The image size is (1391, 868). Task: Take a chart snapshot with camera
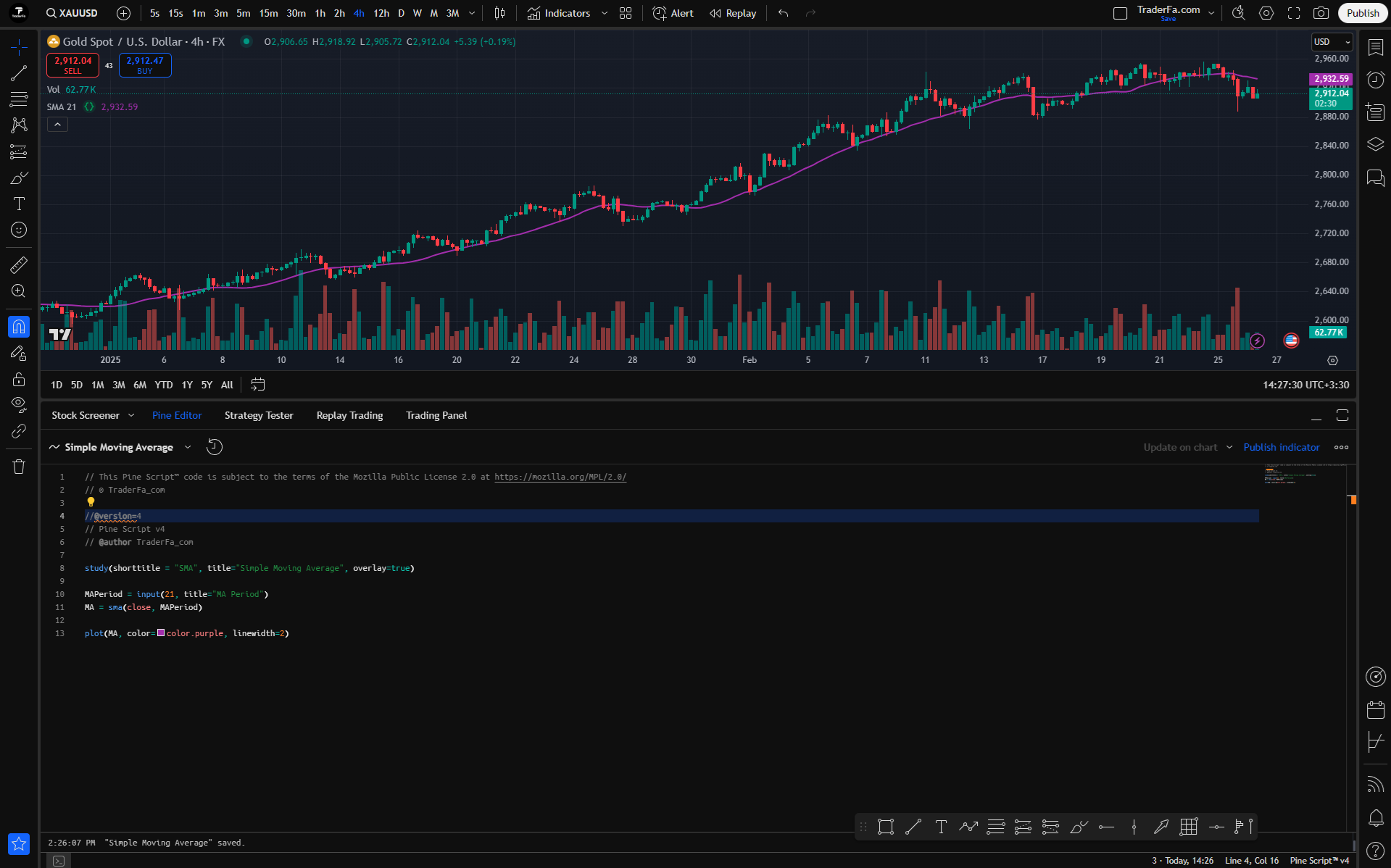click(x=1321, y=13)
